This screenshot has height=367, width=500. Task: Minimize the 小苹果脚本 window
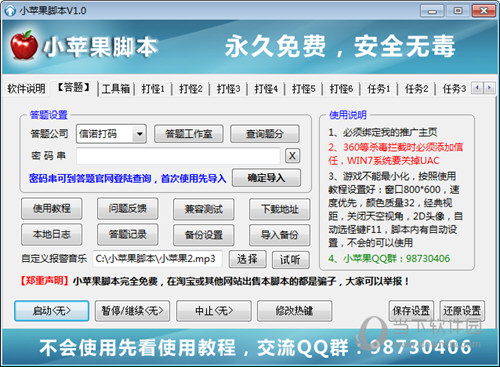point(432,11)
